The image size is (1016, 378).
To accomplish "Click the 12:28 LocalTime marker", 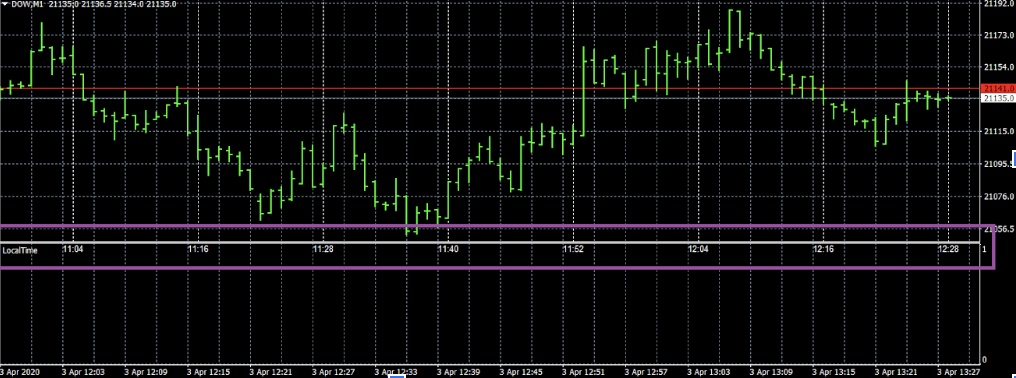I will [948, 249].
